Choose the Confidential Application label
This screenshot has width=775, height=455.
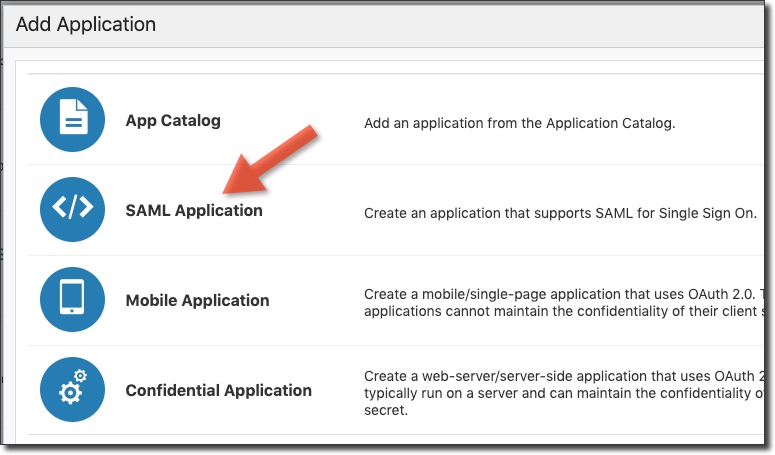click(x=218, y=391)
